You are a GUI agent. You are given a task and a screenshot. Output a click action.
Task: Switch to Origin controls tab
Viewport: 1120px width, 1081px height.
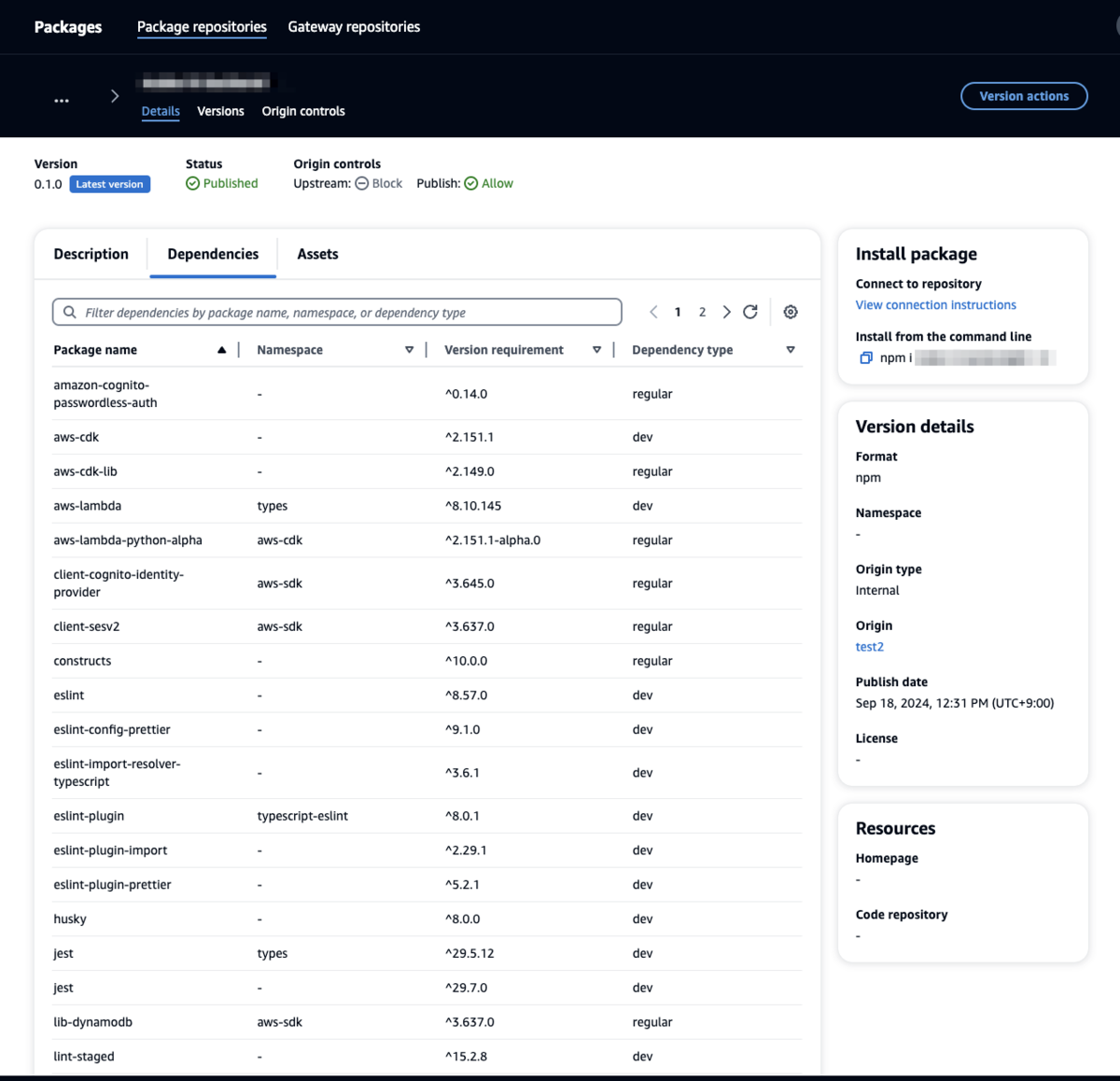(x=303, y=111)
